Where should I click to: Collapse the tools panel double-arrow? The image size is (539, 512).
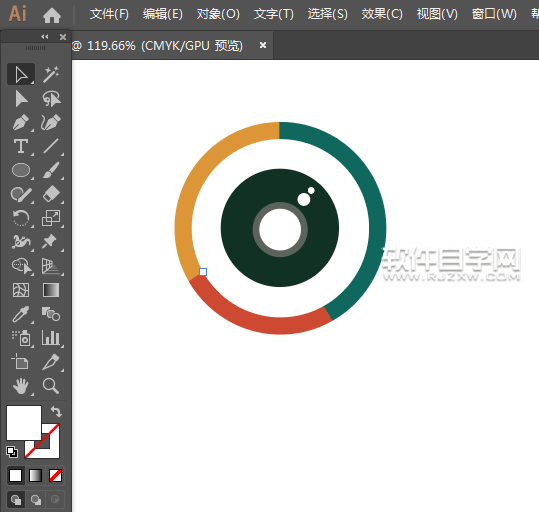45,37
